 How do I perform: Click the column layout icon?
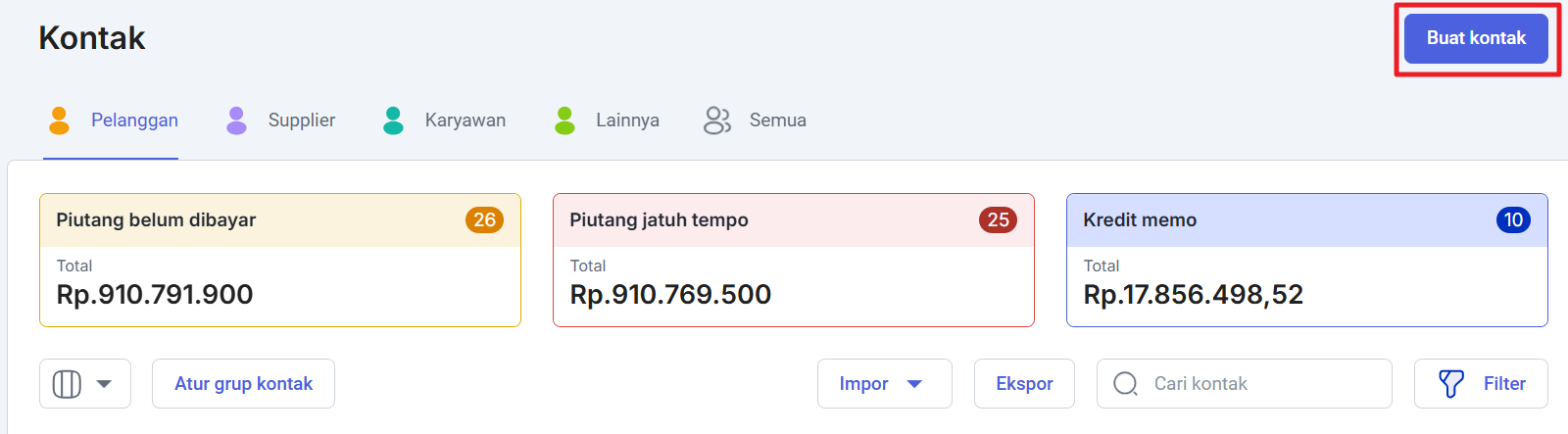(x=67, y=384)
